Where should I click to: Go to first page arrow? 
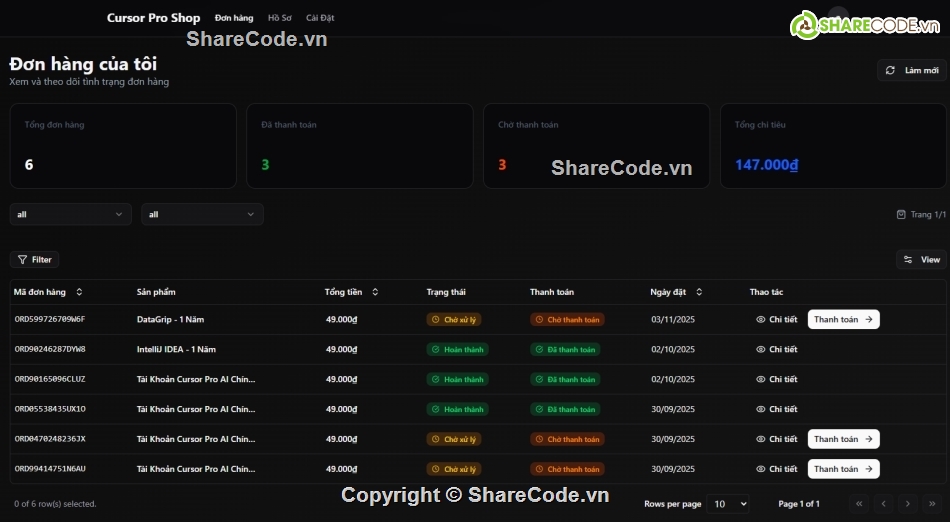point(859,504)
